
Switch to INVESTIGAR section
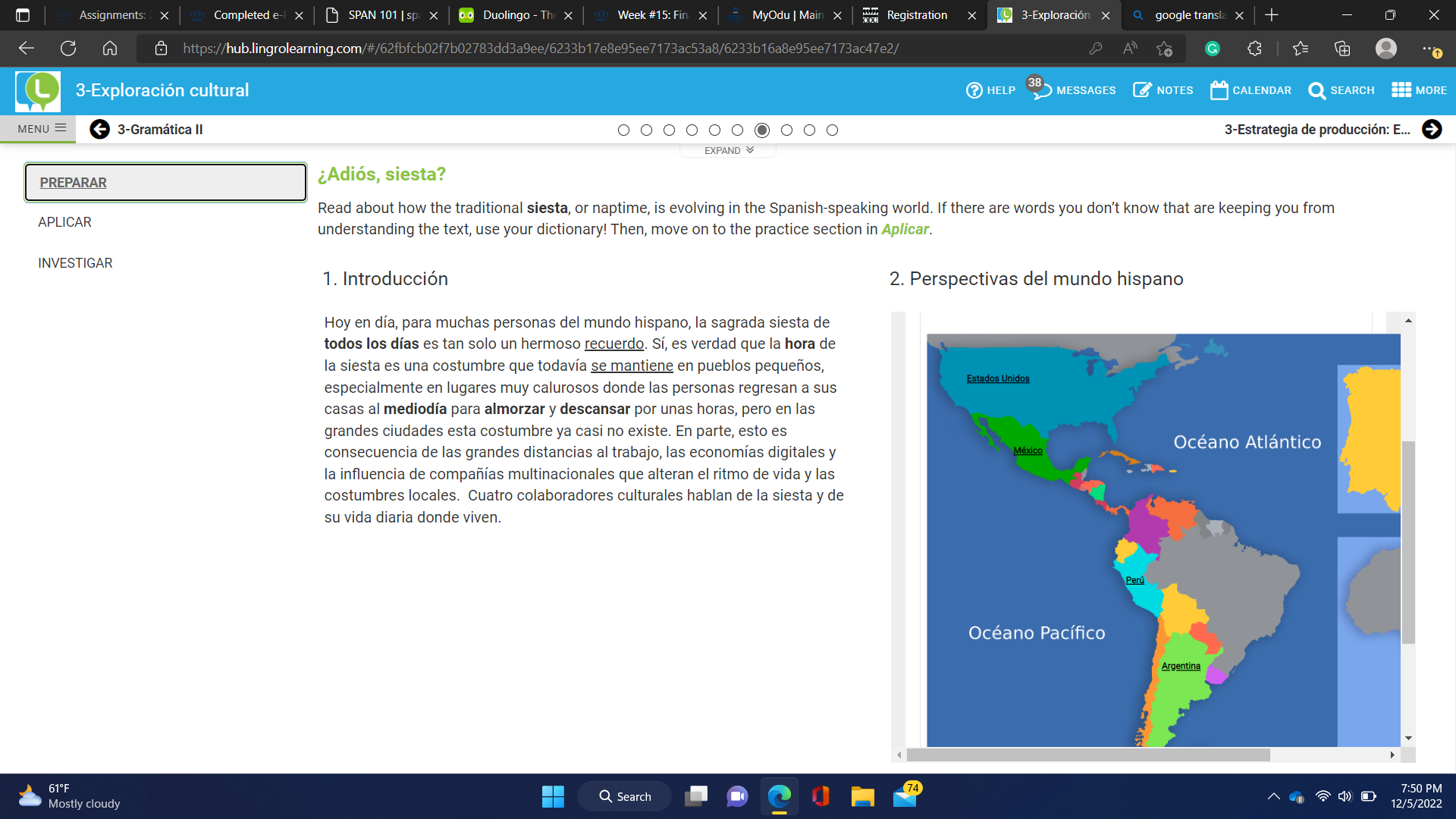click(75, 263)
